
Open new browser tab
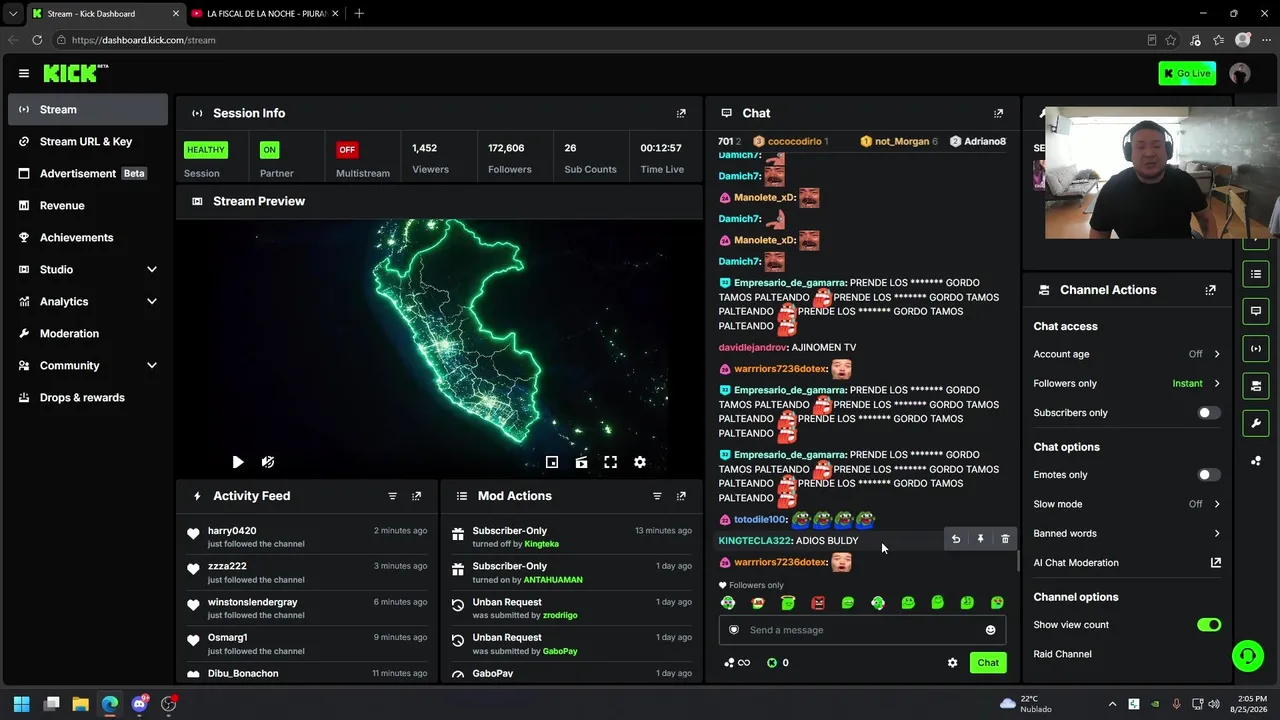[x=359, y=13]
